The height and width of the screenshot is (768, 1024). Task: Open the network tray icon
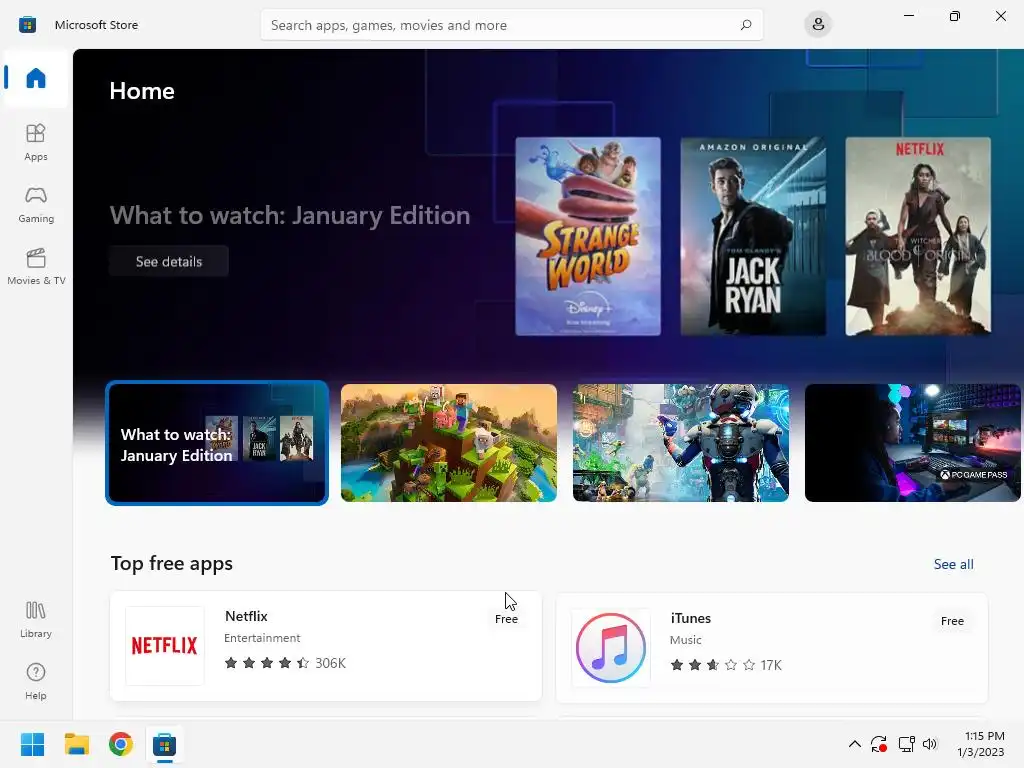click(906, 744)
